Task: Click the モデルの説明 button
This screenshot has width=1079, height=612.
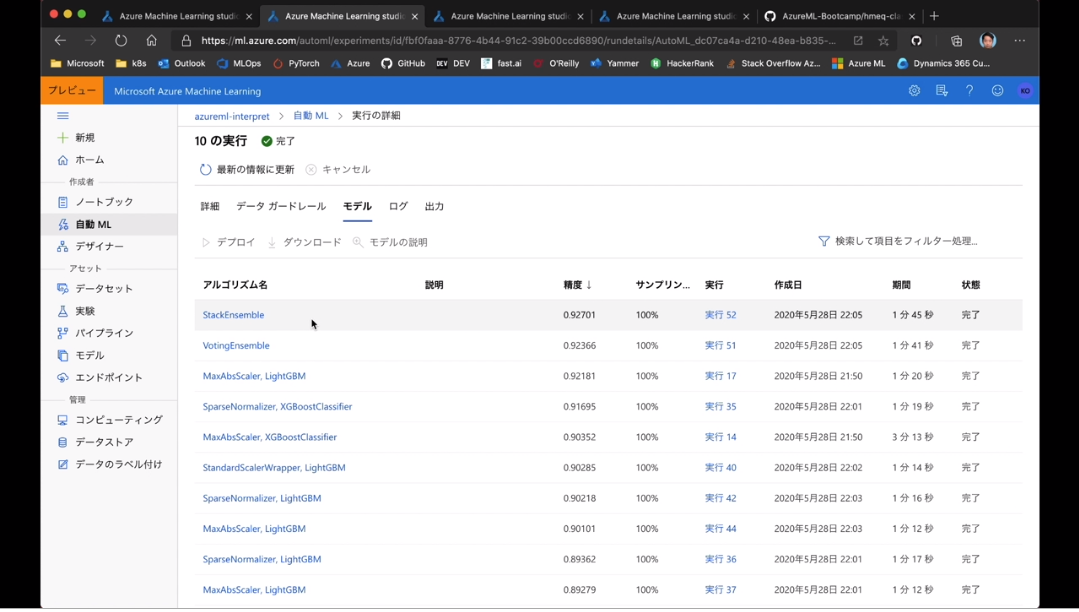Action: (390, 242)
